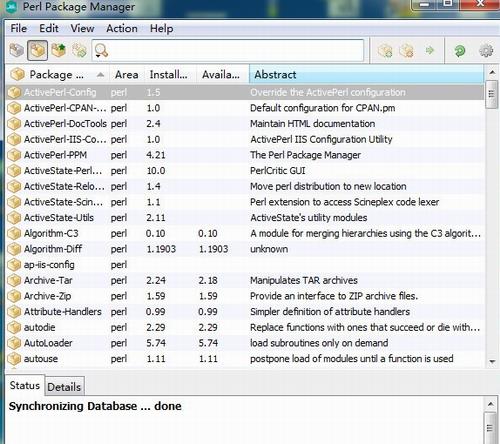The width and height of the screenshot is (500, 444).
Task: Switch to the Details tab
Action: point(64,387)
